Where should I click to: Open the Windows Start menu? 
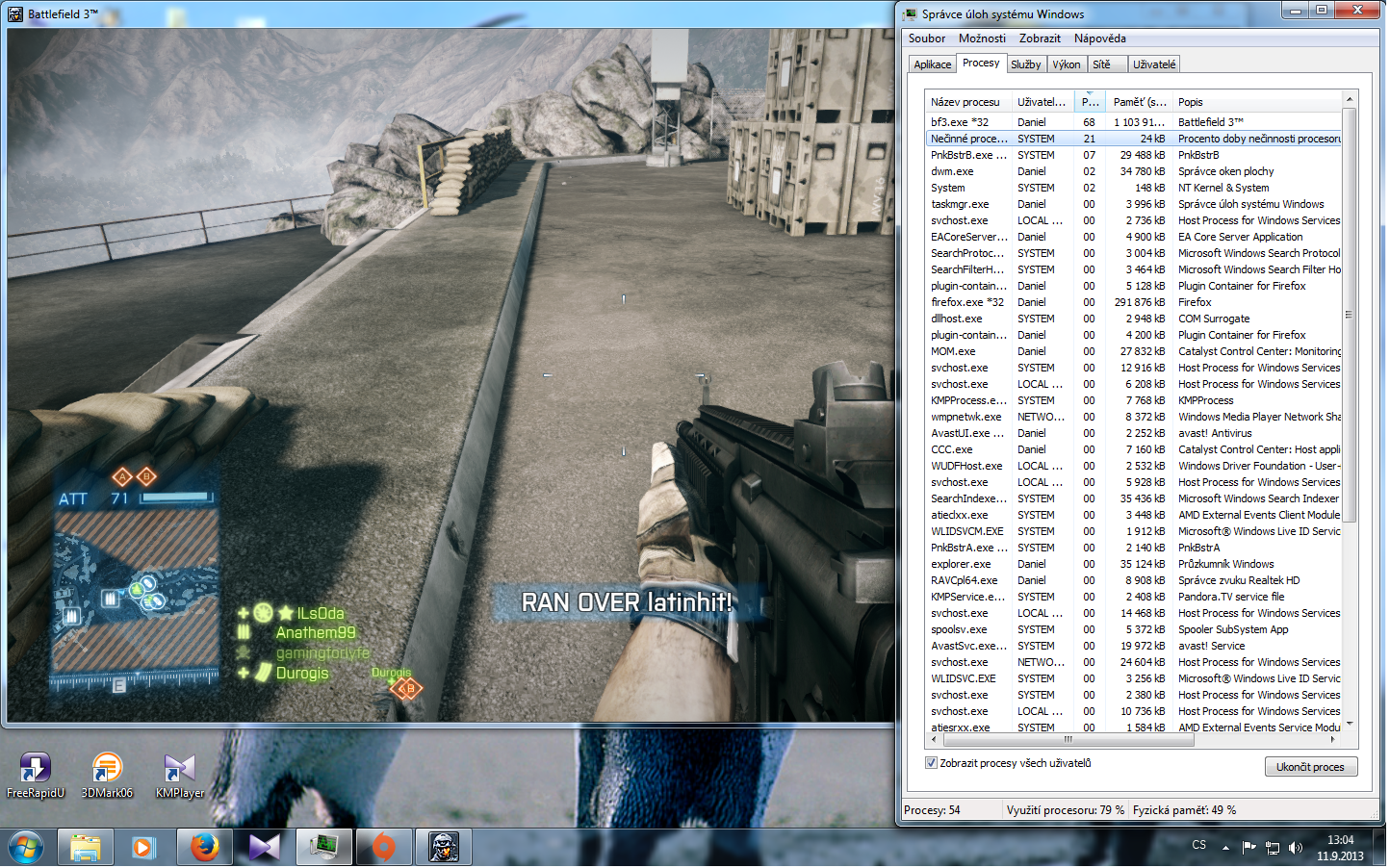click(x=26, y=848)
